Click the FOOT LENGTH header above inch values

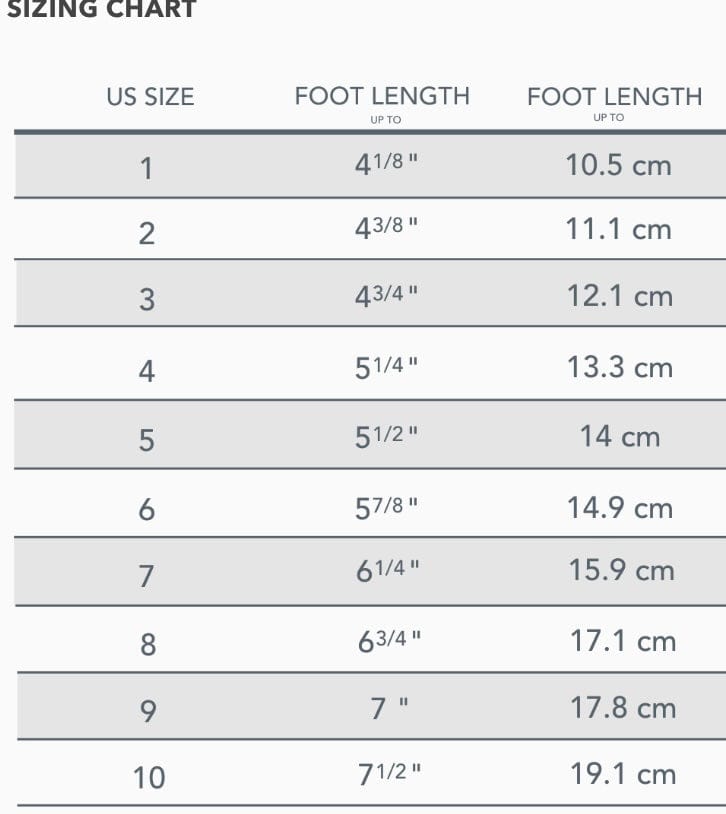382,97
